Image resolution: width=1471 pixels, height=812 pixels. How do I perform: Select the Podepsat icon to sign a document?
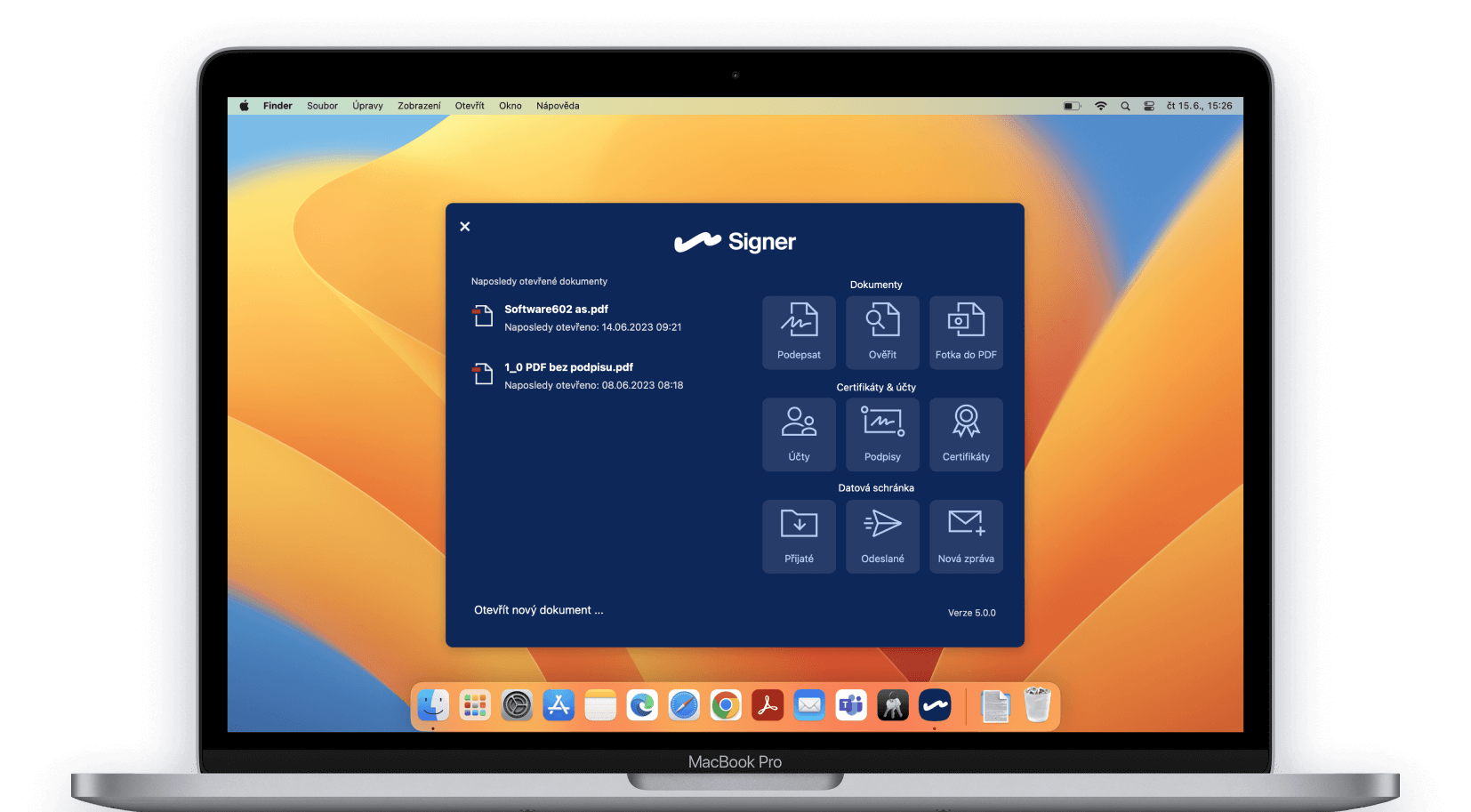point(799,332)
